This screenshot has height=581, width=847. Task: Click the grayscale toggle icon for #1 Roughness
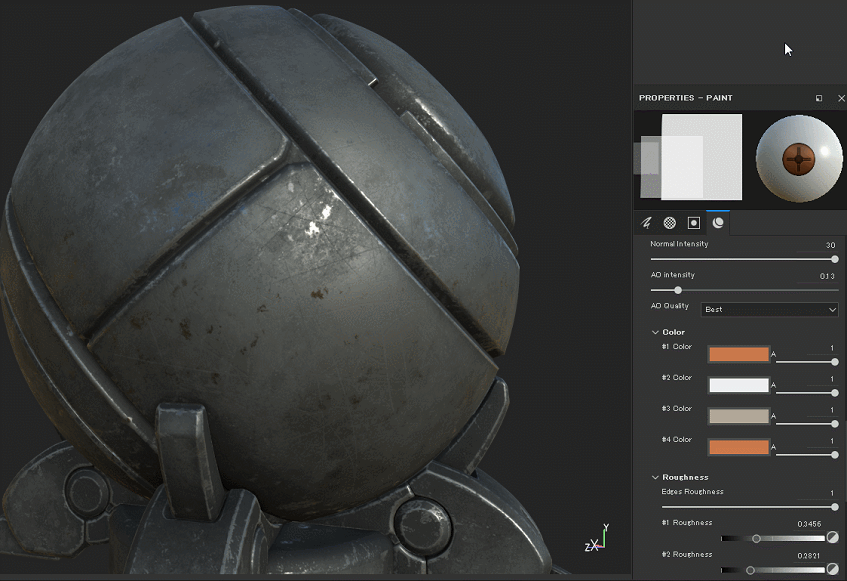tap(832, 537)
